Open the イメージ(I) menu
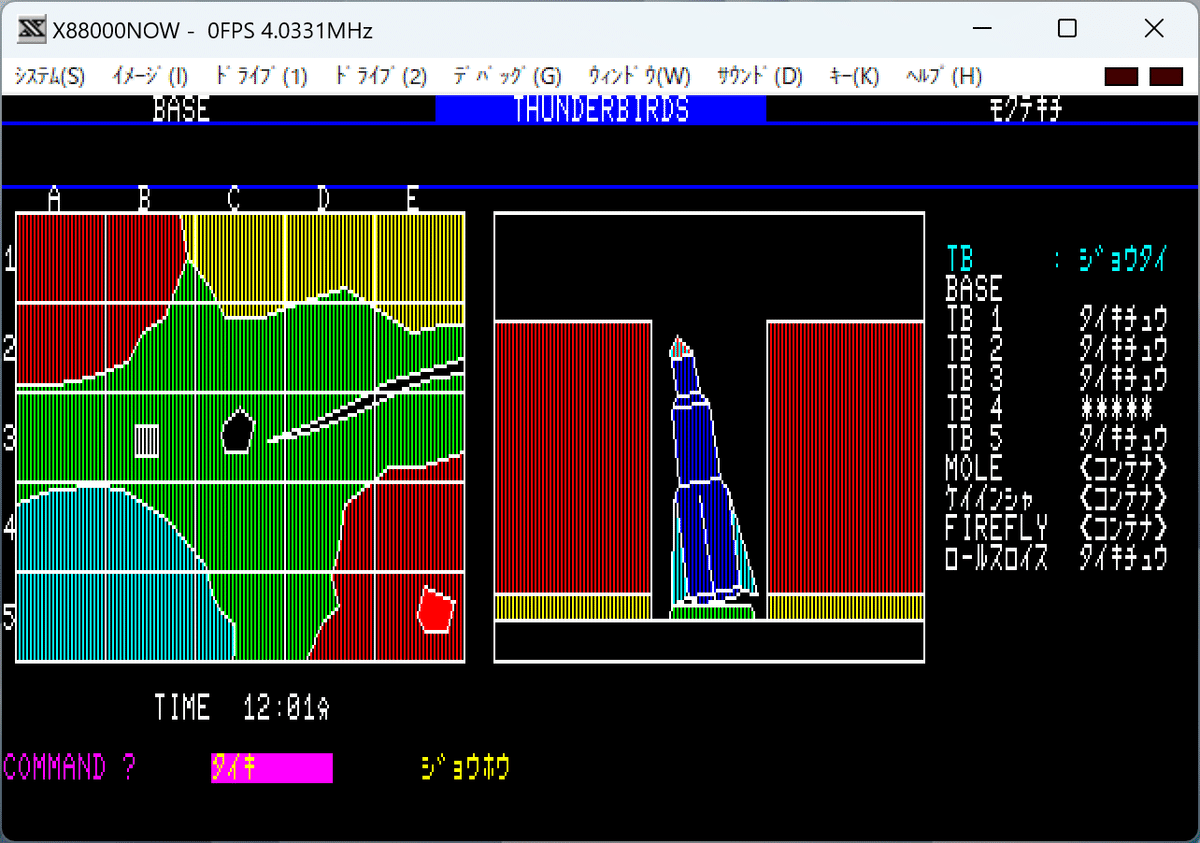1200x843 pixels. 150,76
